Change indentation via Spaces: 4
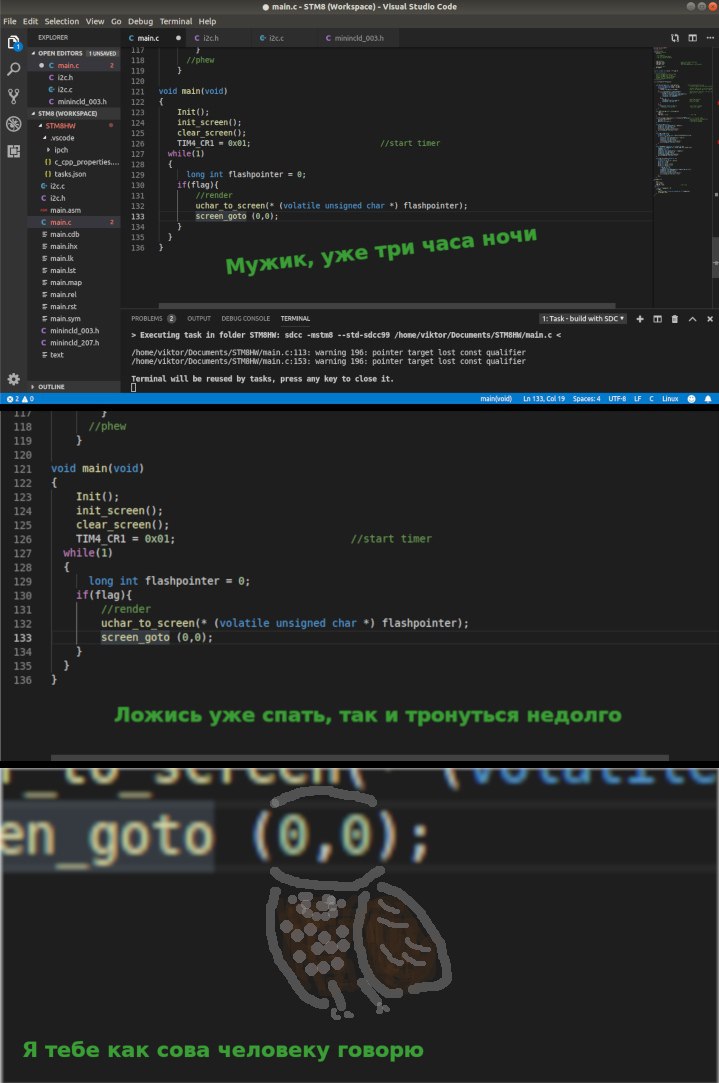719x1083 pixels. click(586, 399)
